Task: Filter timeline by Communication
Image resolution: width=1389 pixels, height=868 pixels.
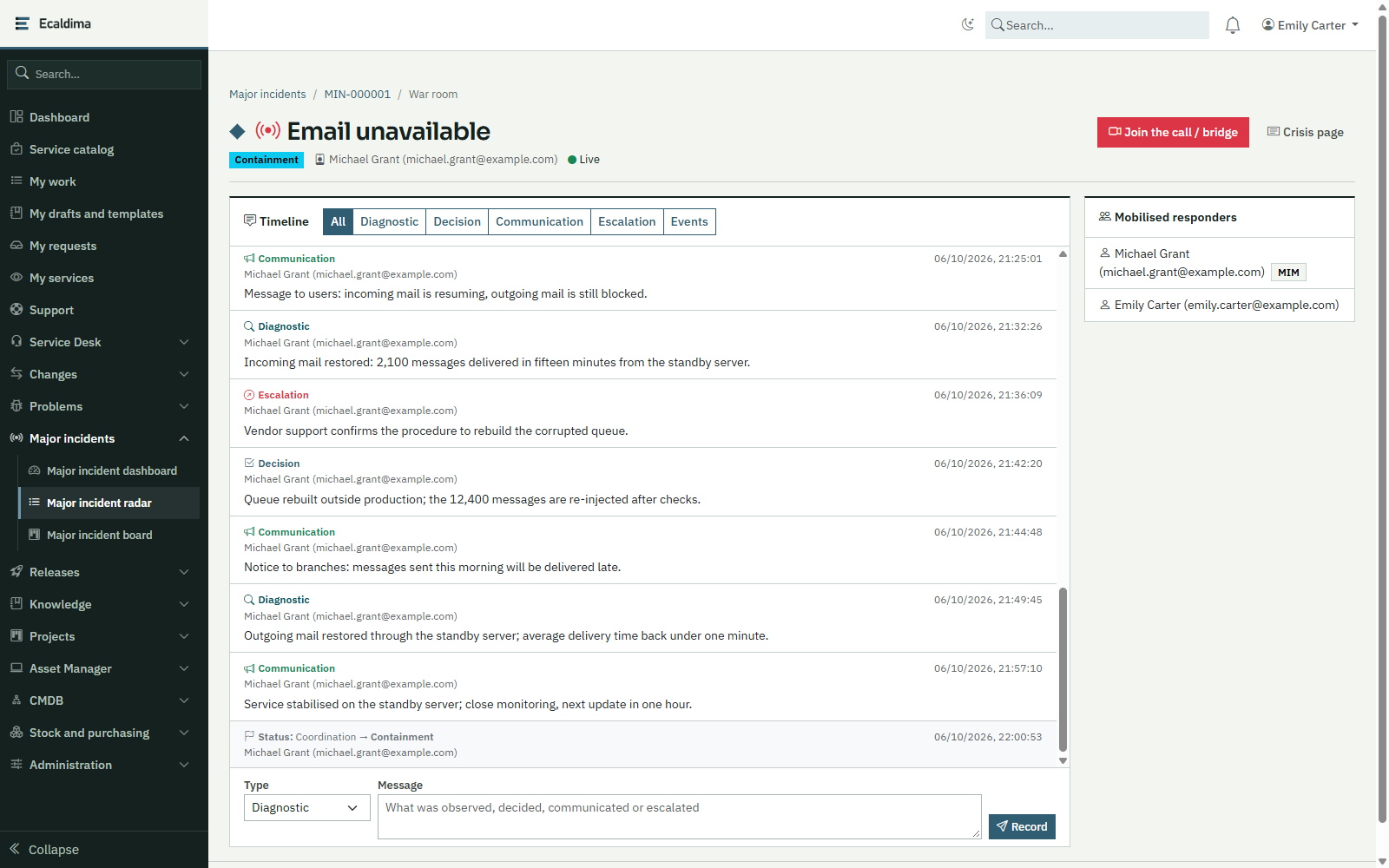Action: click(x=539, y=221)
